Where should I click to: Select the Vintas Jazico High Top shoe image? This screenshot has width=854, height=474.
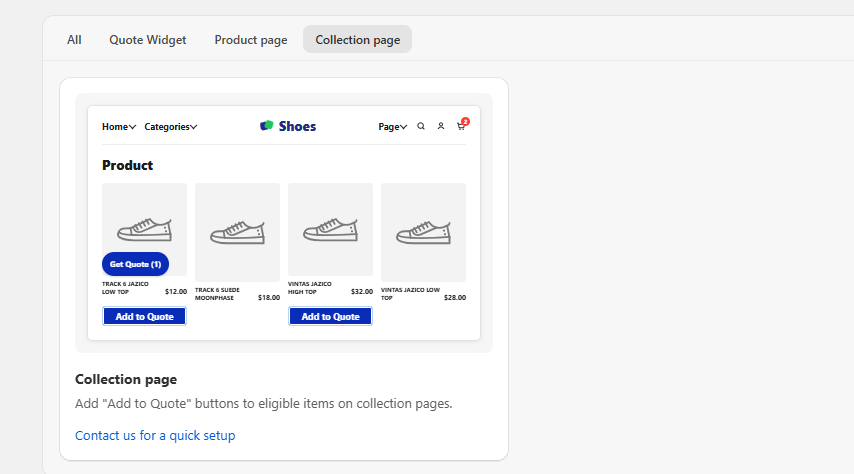[x=331, y=230]
